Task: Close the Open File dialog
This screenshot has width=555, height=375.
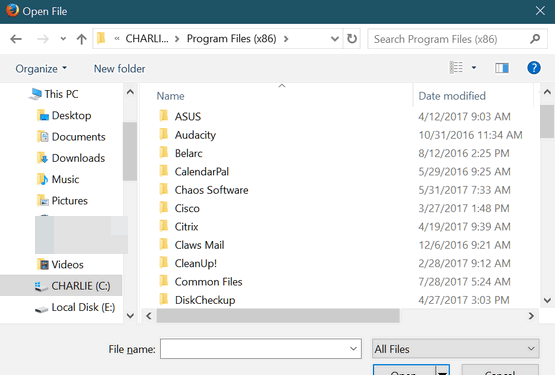Action: tap(540, 11)
